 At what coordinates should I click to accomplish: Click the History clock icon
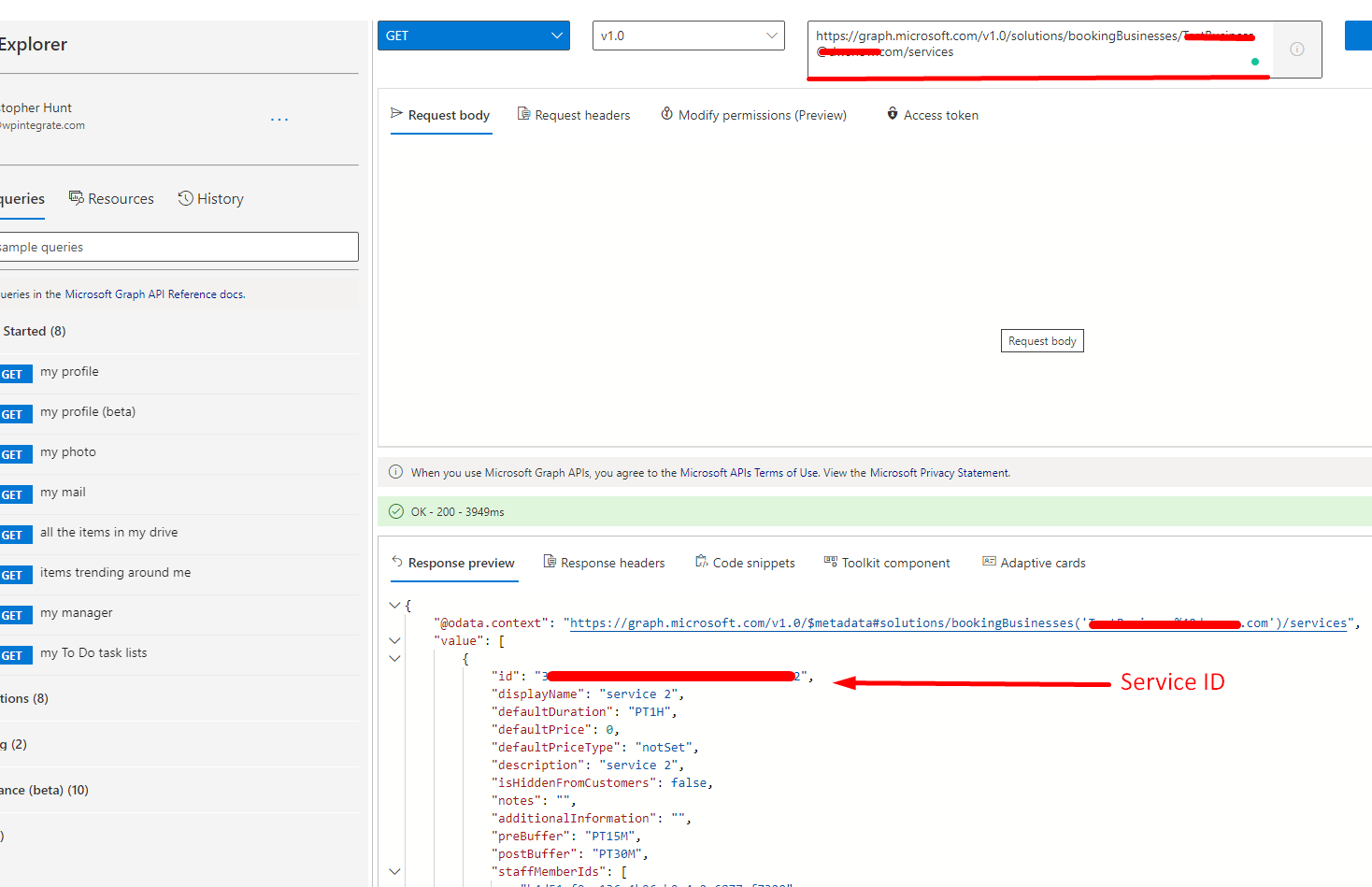186,198
